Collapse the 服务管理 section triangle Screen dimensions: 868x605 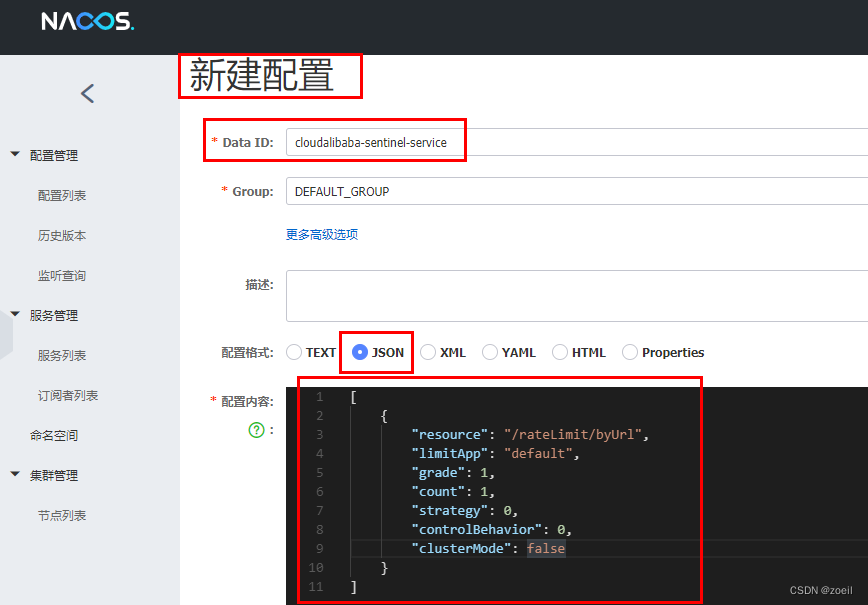(13, 315)
